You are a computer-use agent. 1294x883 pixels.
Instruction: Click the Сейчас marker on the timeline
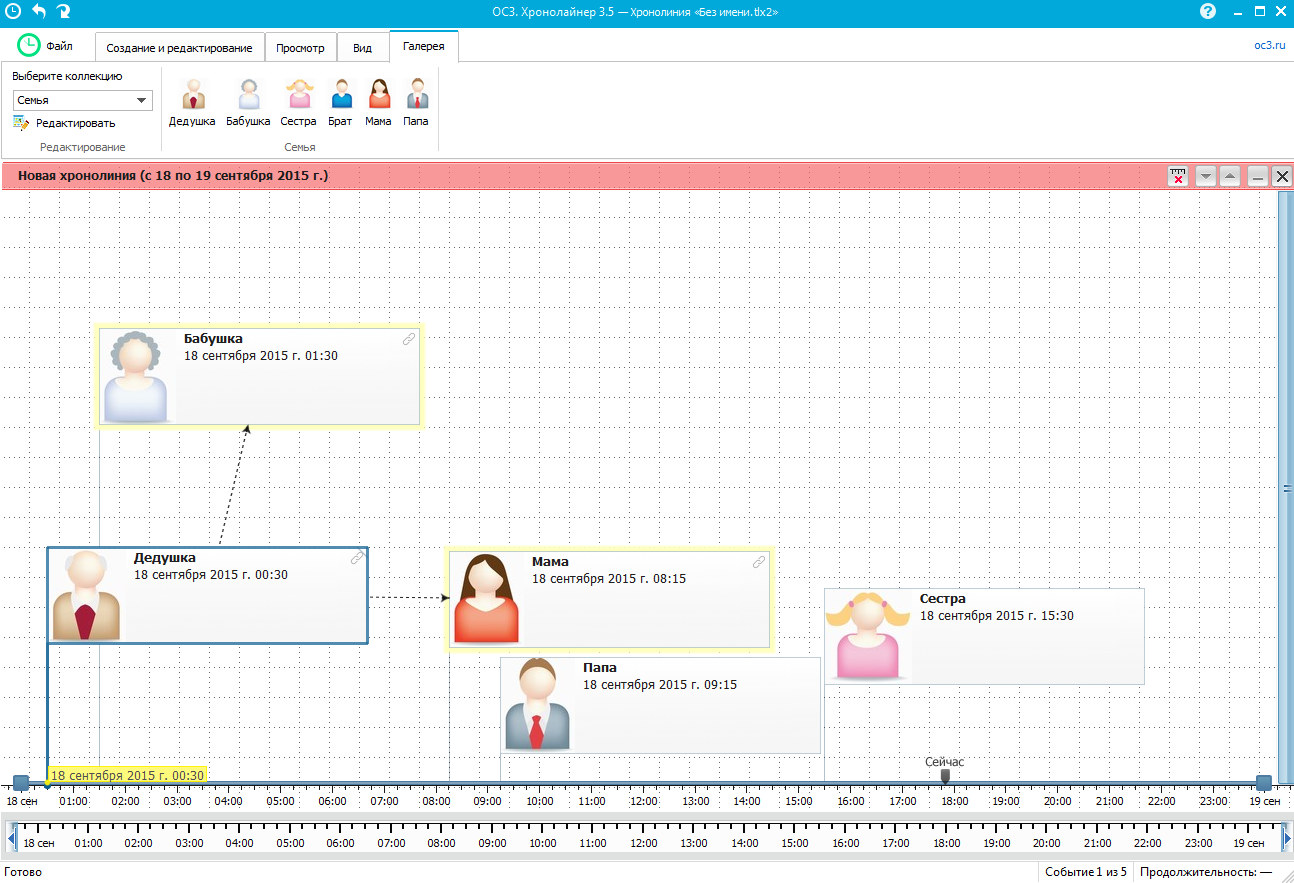pos(945,775)
